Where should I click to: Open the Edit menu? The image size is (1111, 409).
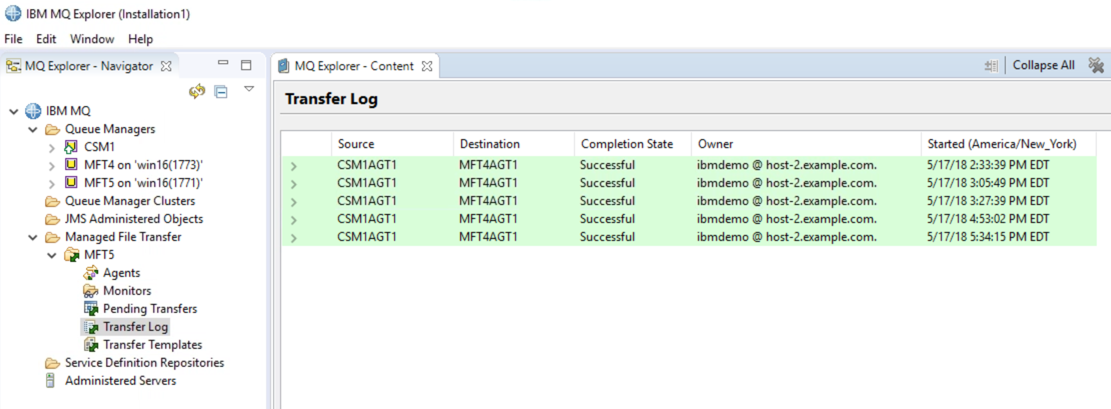(x=46, y=39)
